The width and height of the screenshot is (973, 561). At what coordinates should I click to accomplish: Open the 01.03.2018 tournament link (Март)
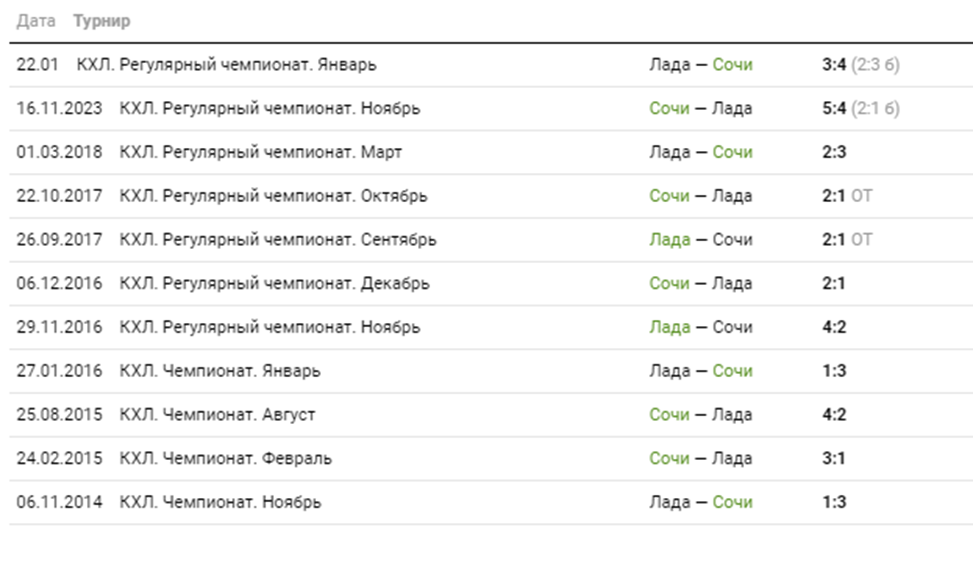click(261, 153)
